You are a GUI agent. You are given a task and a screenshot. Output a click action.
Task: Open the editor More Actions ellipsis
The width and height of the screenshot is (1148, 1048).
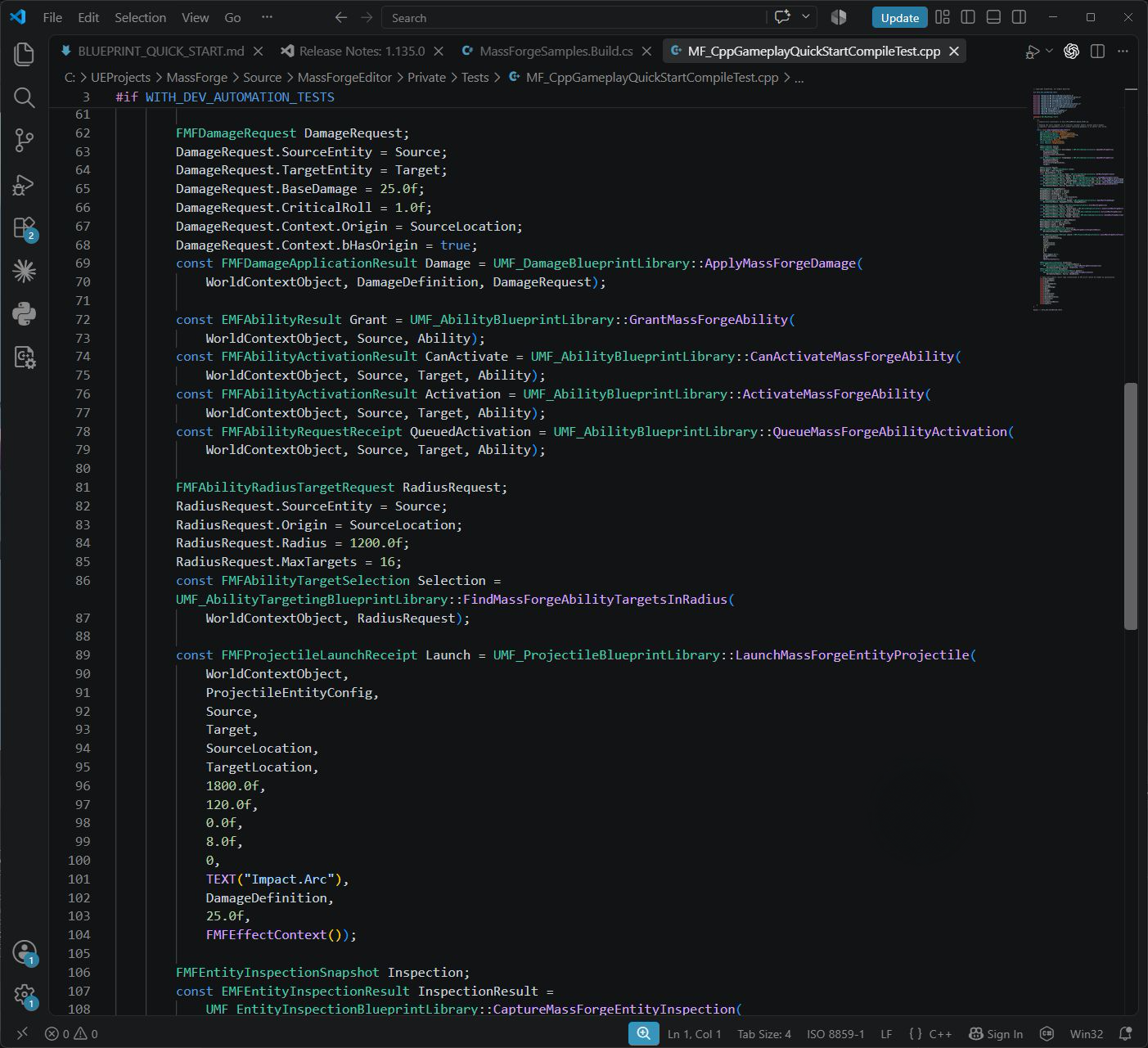(x=1123, y=51)
